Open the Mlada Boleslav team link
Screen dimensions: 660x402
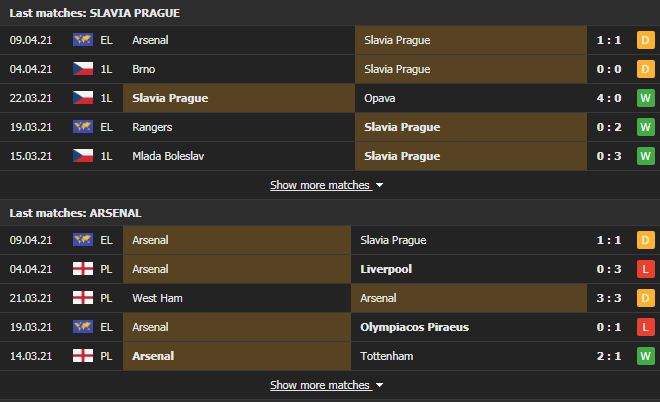(x=168, y=156)
